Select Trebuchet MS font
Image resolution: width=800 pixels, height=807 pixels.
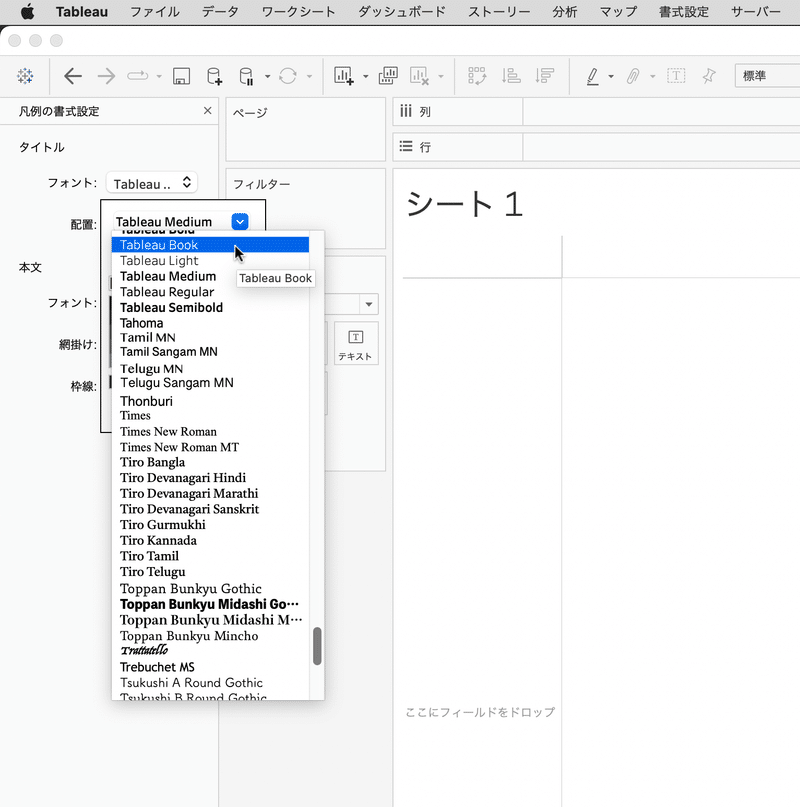[x=210, y=667]
